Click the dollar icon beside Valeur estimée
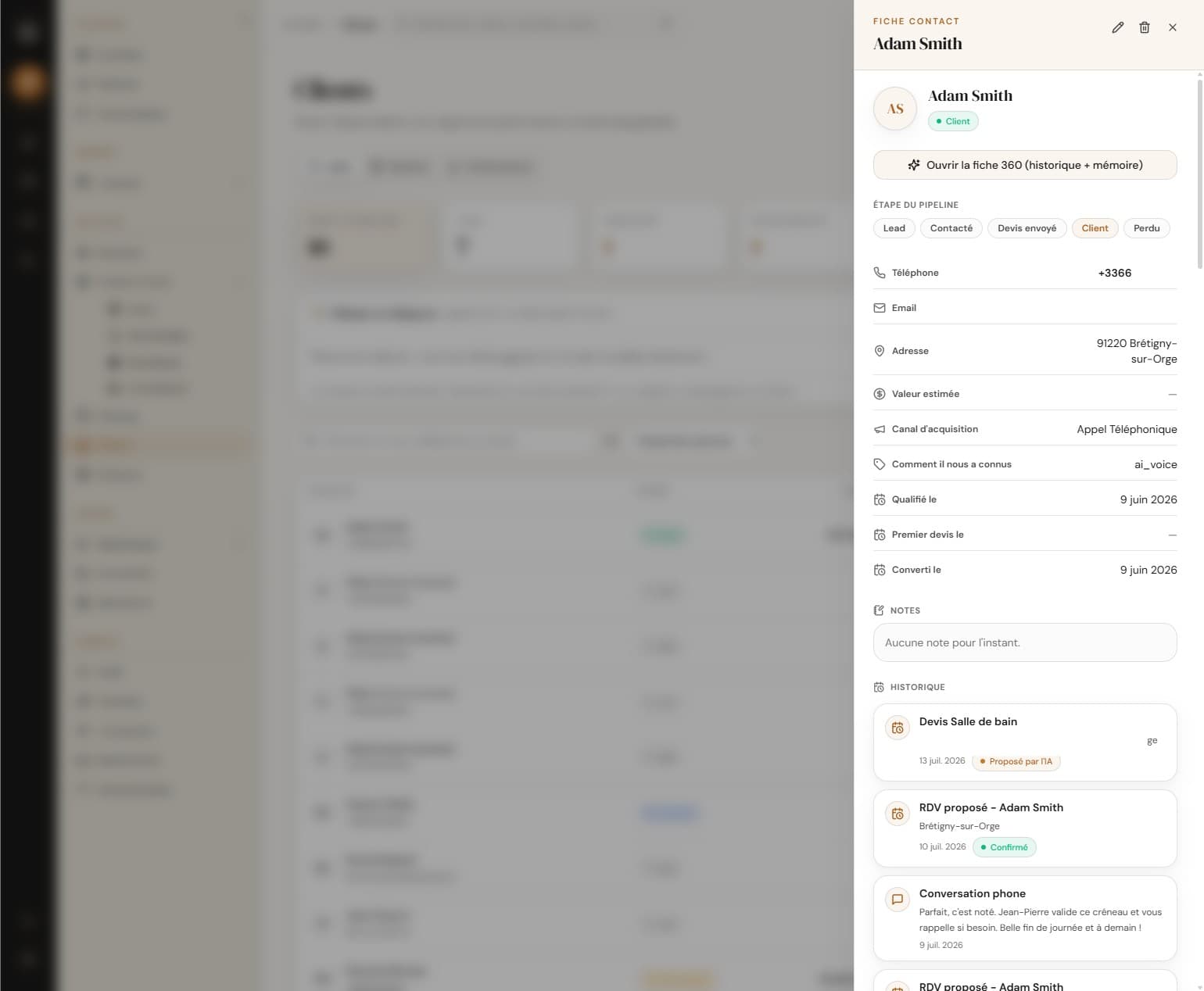Image resolution: width=1204 pixels, height=991 pixels. 880,394
